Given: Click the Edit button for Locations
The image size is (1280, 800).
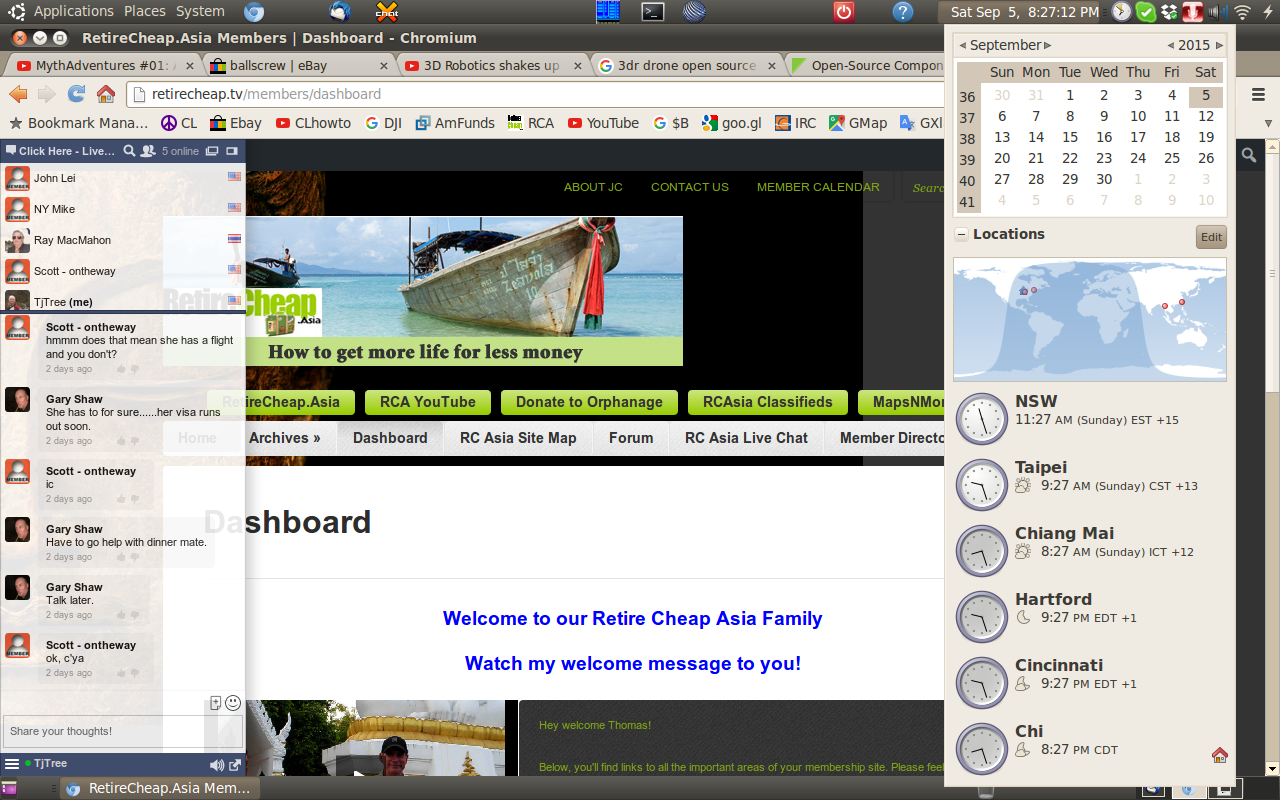Looking at the screenshot, I should tap(1211, 237).
